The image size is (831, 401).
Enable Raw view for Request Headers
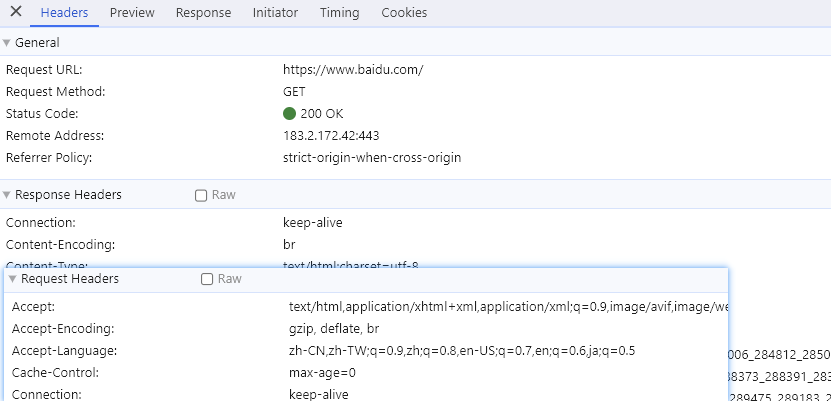(207, 279)
